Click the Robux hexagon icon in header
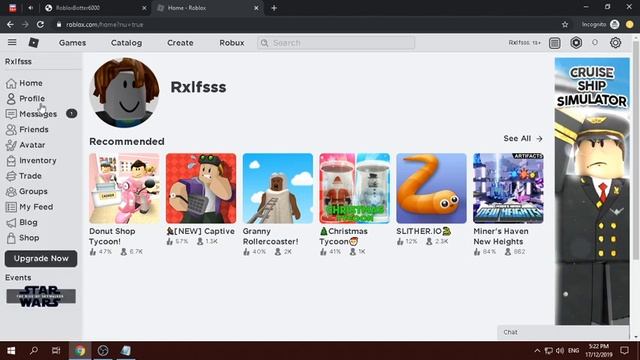640x360 pixels. coord(576,42)
